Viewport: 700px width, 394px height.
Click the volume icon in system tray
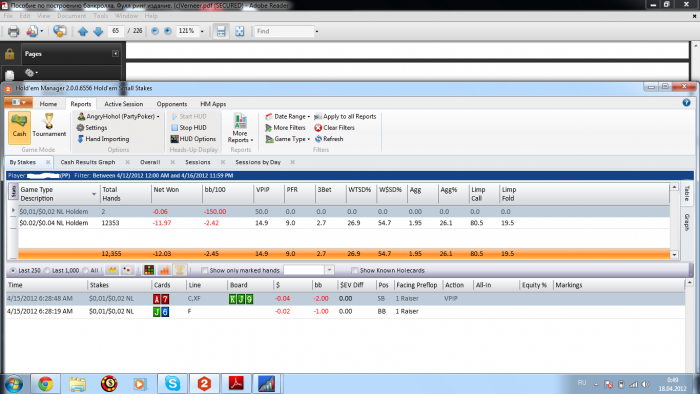(x=645, y=384)
